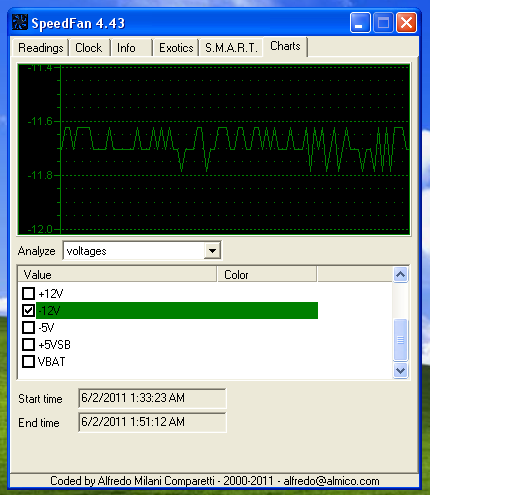Open the S.M.A.R.T. tab

pyautogui.click(x=231, y=48)
